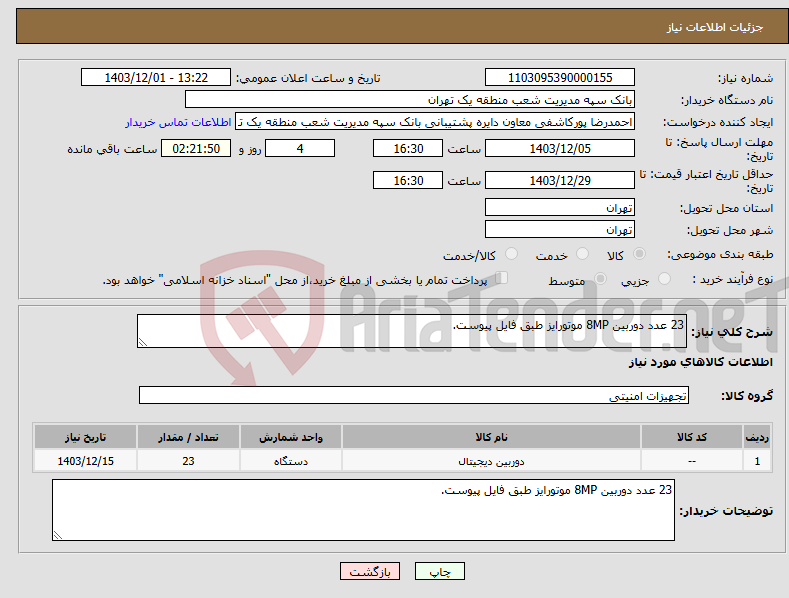Click the goods group field تجهیزات امنیتی
This screenshot has height=598, width=789.
coord(414,396)
